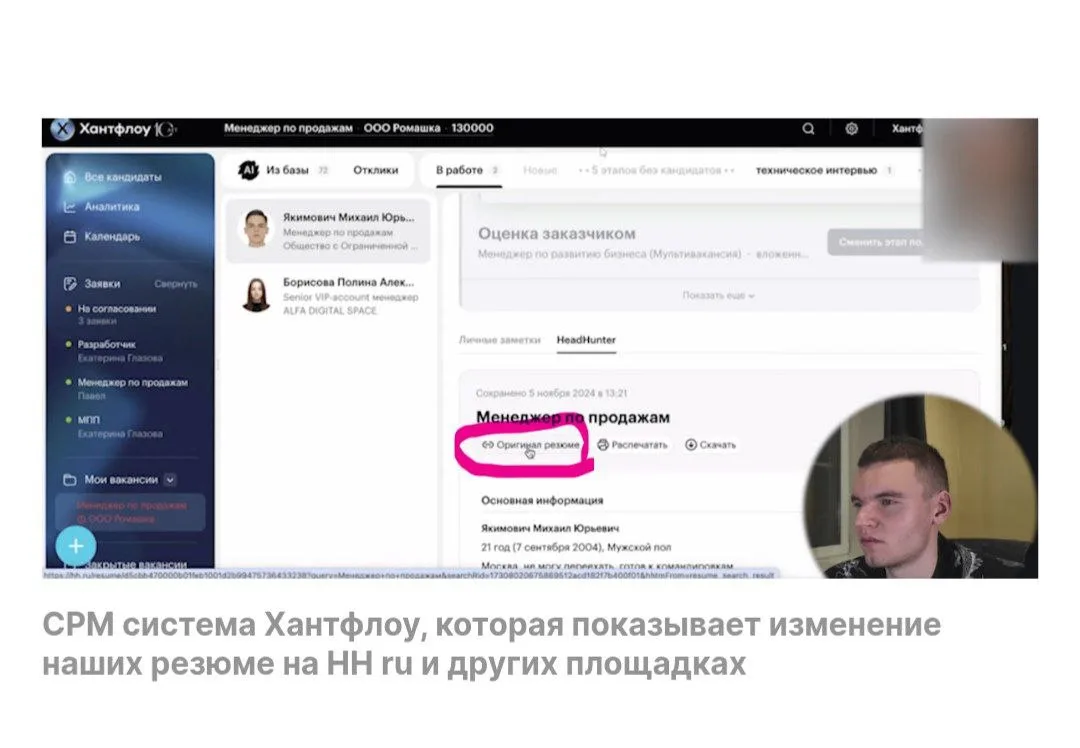Select highlighted ООО Ромашка vacancy in sidebar

pos(130,512)
